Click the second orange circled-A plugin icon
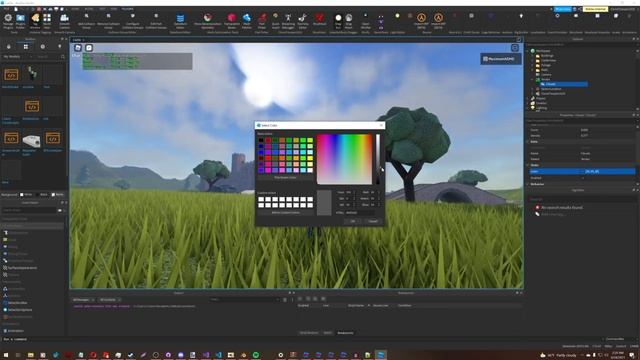 point(438,19)
